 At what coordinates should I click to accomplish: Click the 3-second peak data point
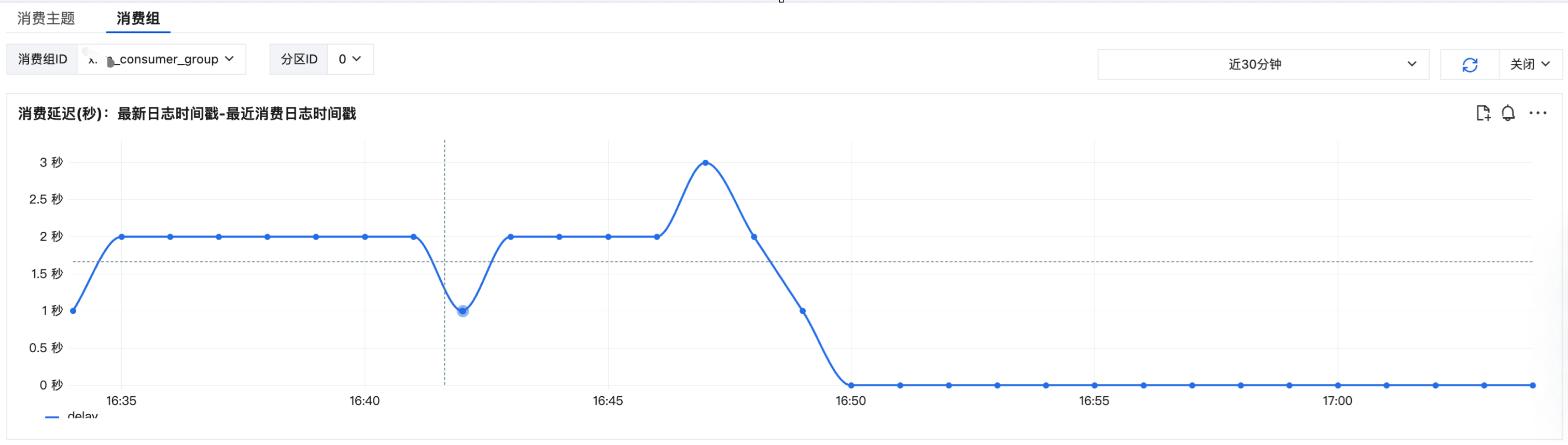pos(705,162)
